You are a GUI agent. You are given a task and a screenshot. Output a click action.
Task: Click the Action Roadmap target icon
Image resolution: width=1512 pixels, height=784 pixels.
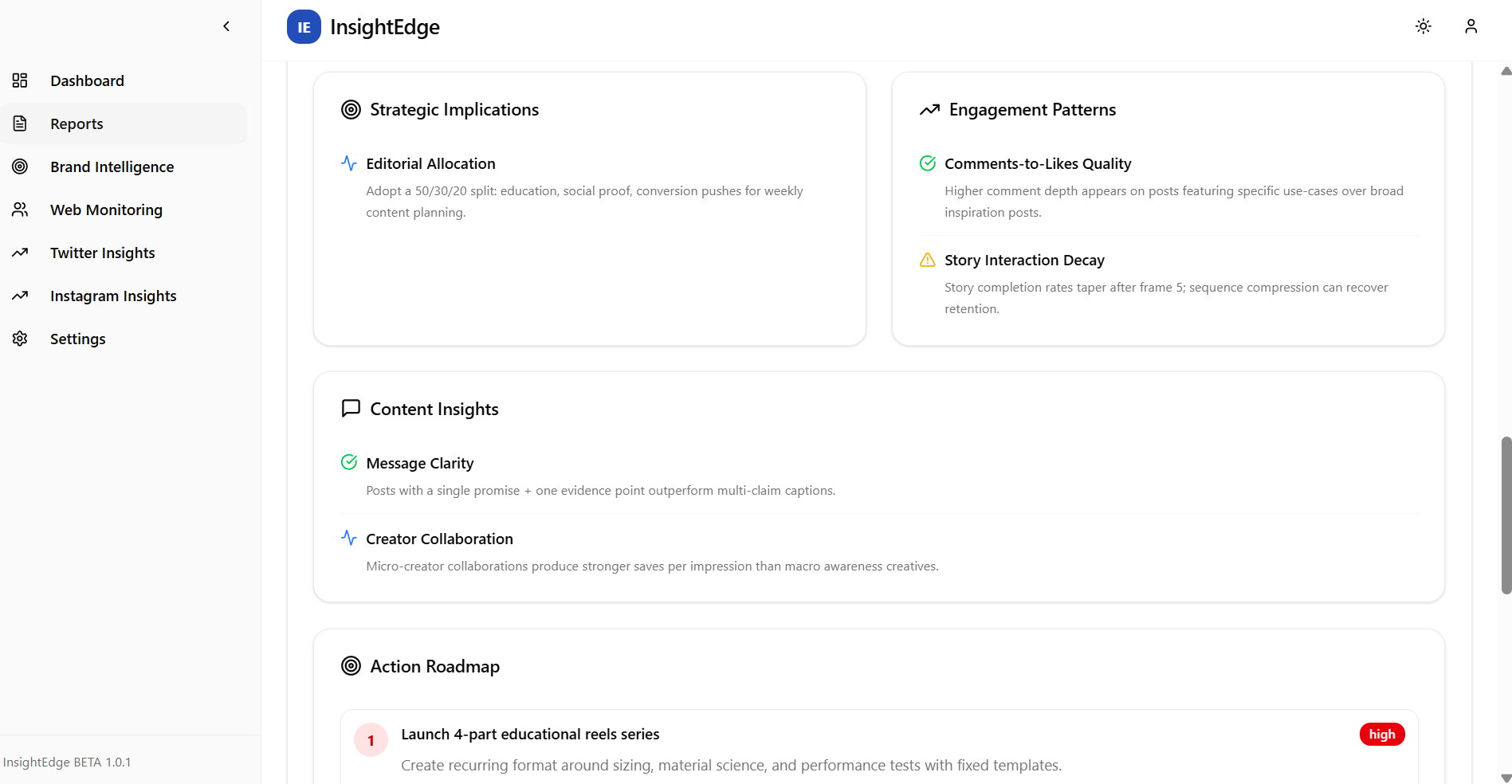(x=351, y=665)
